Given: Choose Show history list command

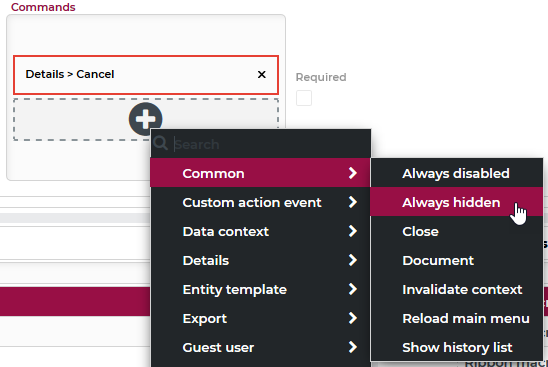Looking at the screenshot, I should tap(456, 347).
